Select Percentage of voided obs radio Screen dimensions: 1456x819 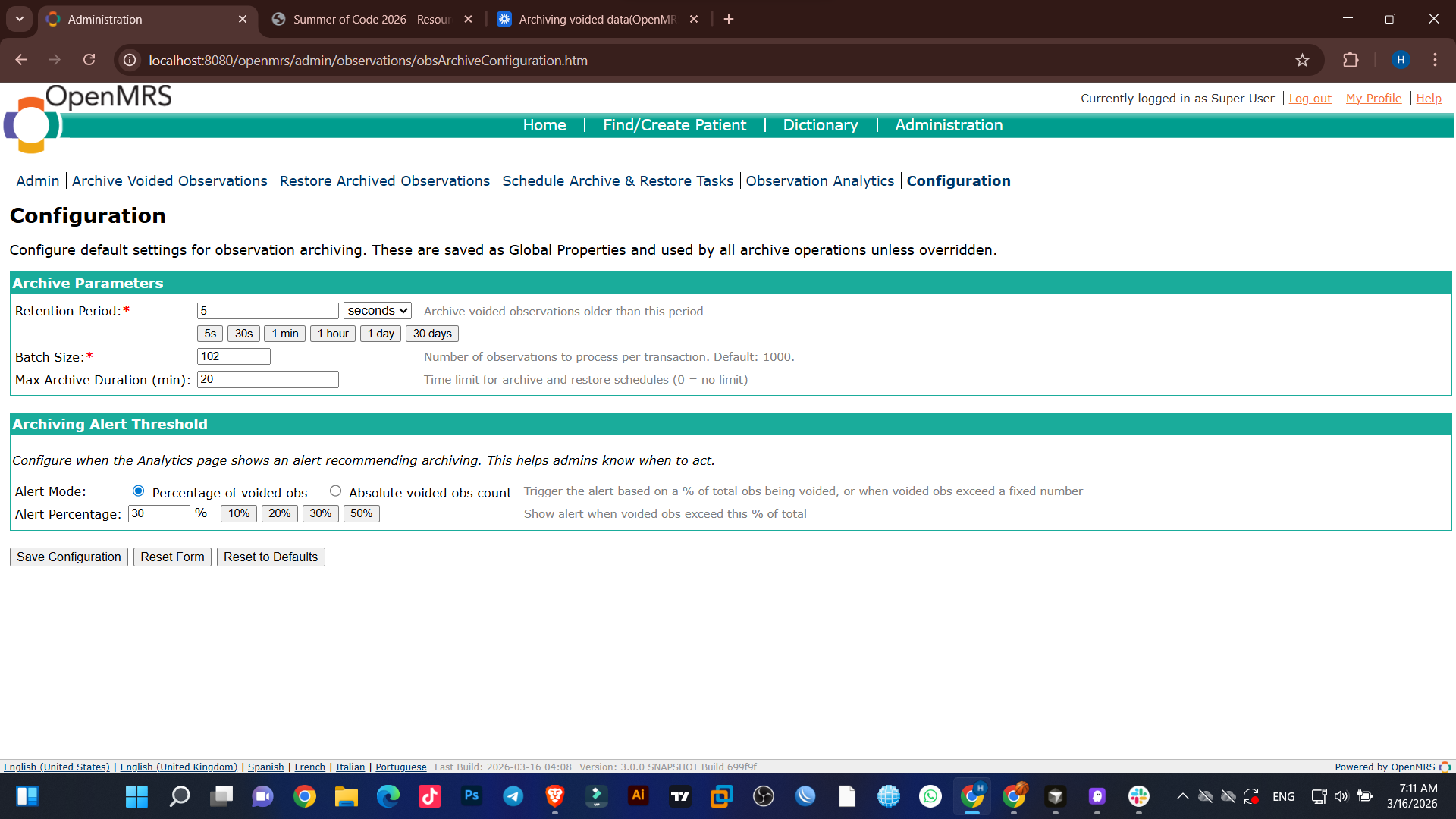tap(138, 491)
